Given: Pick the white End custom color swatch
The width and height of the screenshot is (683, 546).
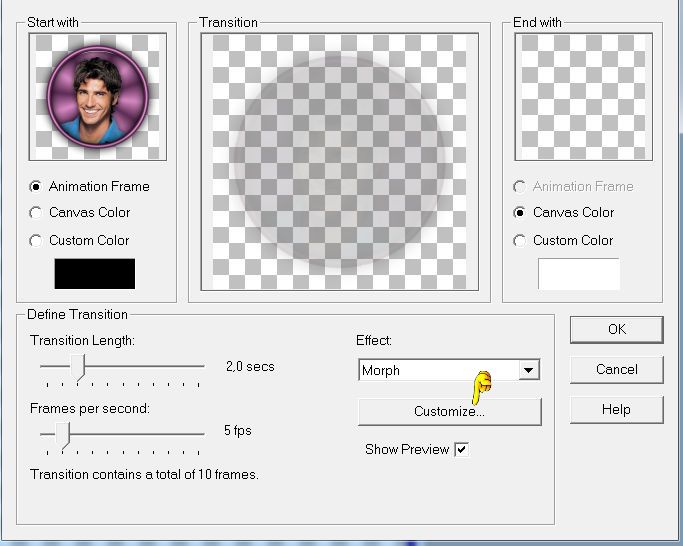Looking at the screenshot, I should (x=578, y=274).
